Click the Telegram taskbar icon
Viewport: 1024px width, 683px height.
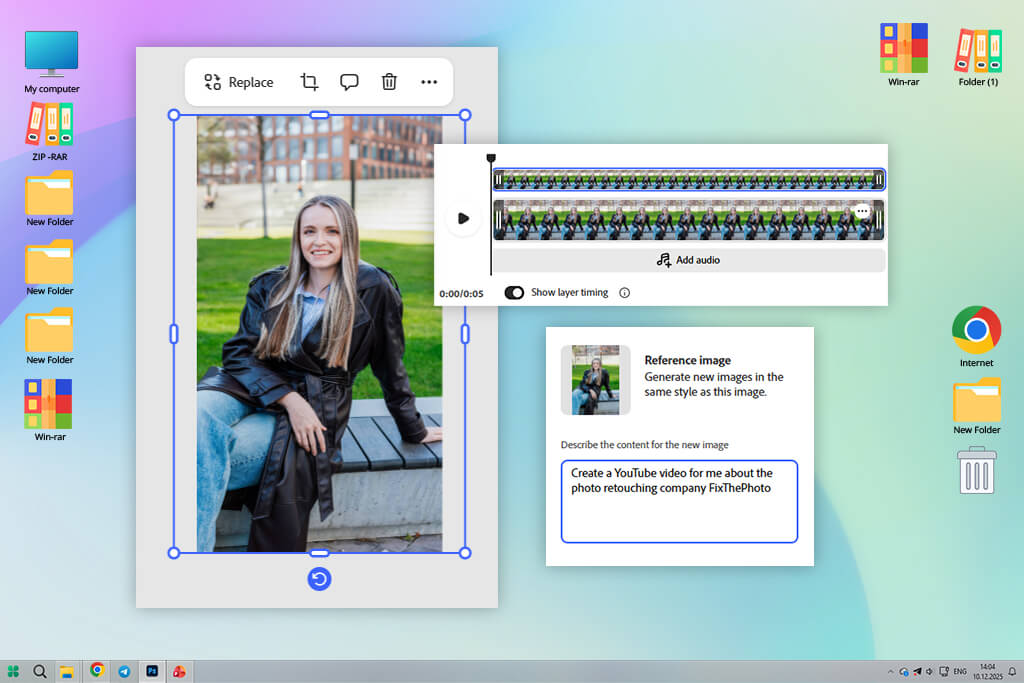(x=124, y=671)
